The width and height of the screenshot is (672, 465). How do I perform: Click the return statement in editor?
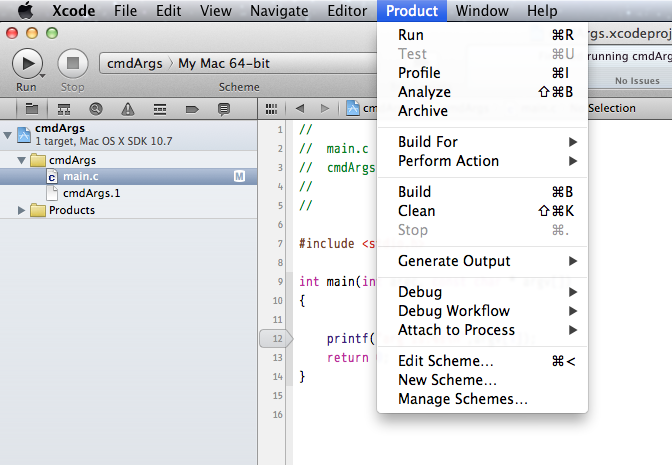tap(348, 357)
